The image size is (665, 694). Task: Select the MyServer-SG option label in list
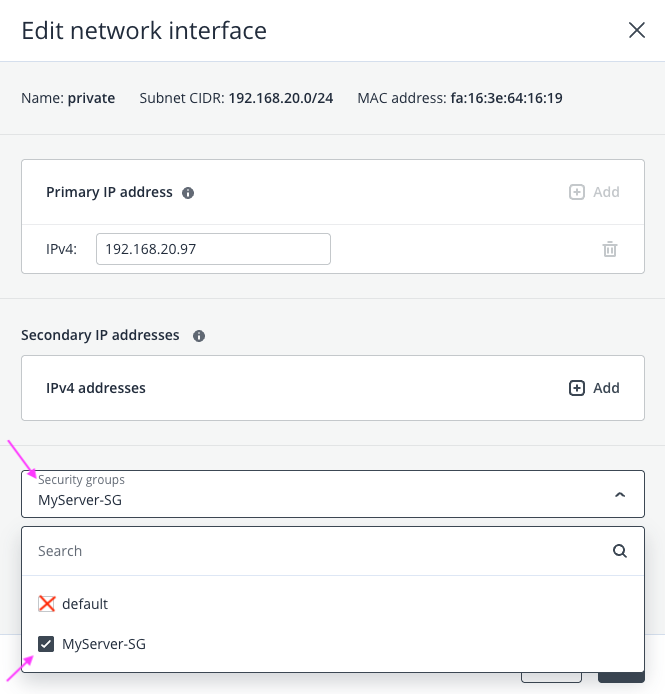(x=104, y=644)
